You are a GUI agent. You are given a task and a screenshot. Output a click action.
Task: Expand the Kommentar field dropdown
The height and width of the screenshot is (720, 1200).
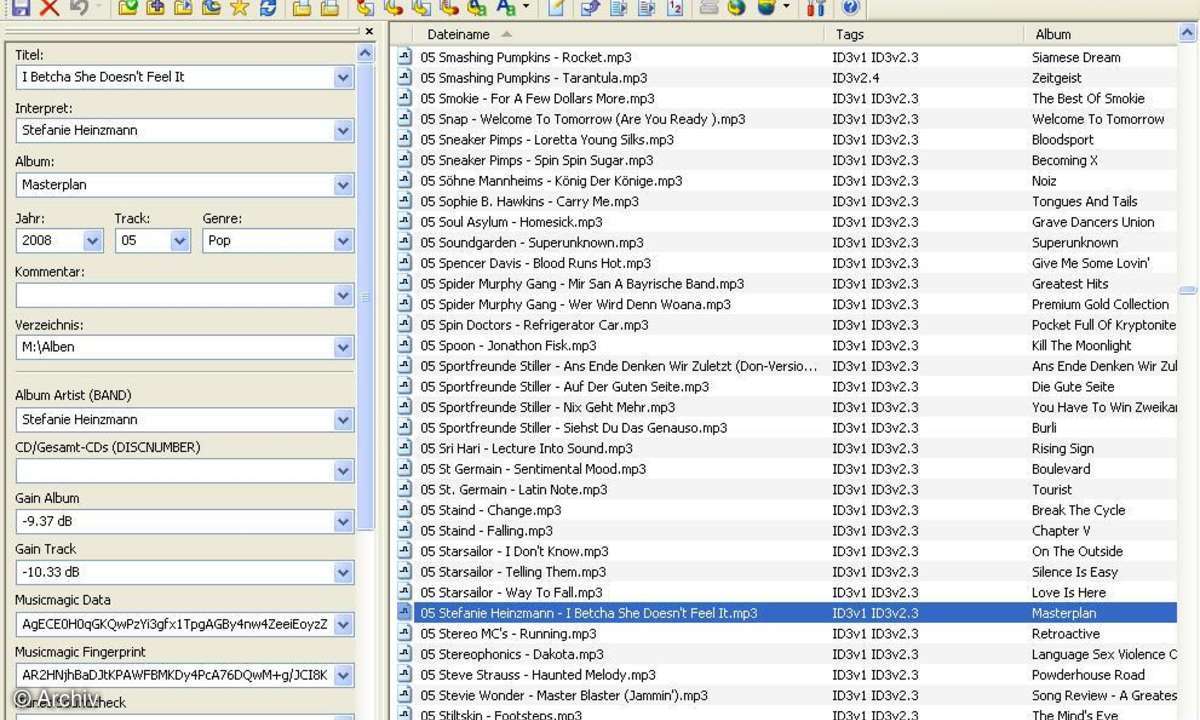(x=343, y=295)
